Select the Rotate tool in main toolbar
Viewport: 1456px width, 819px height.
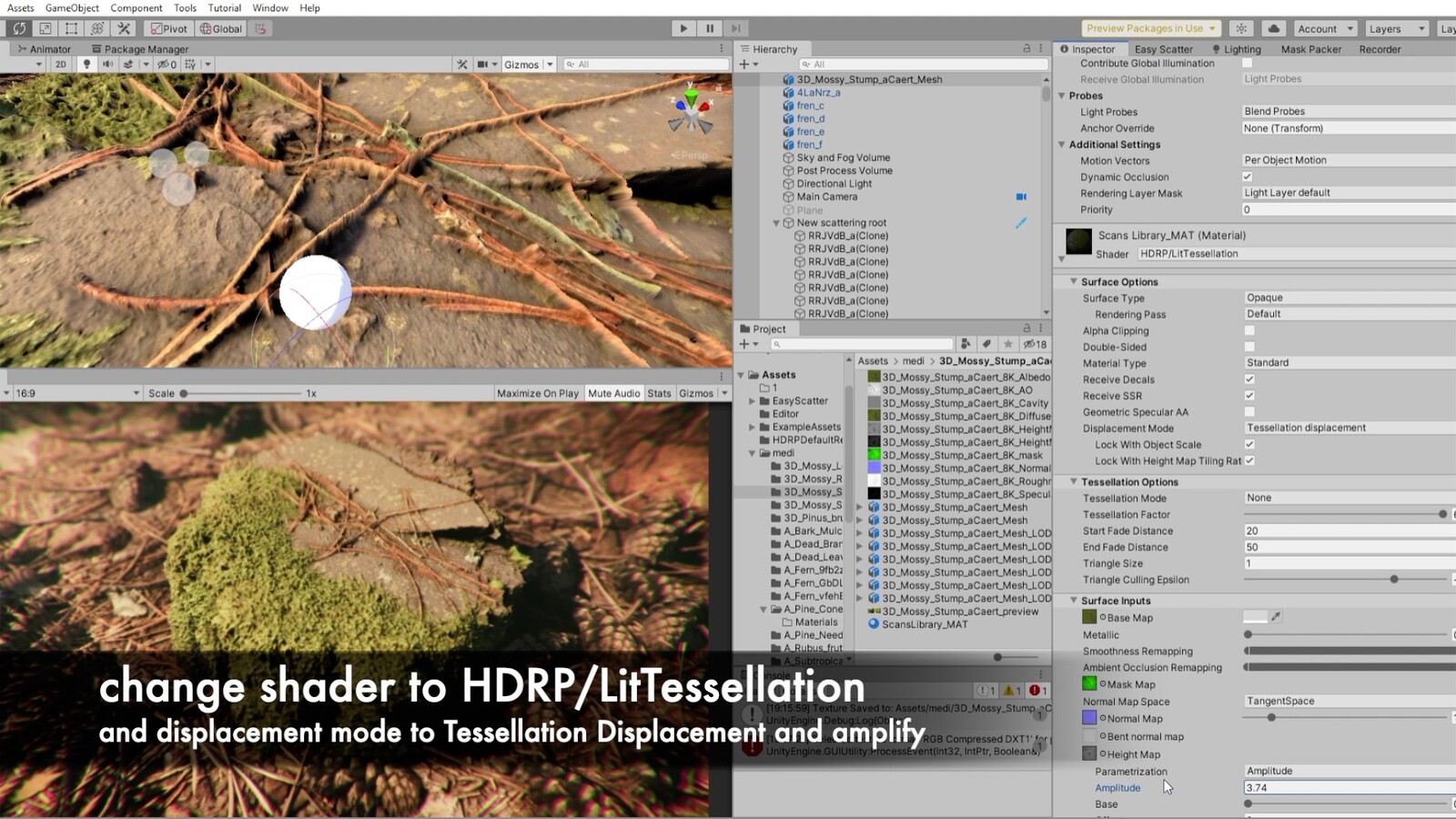click(19, 28)
